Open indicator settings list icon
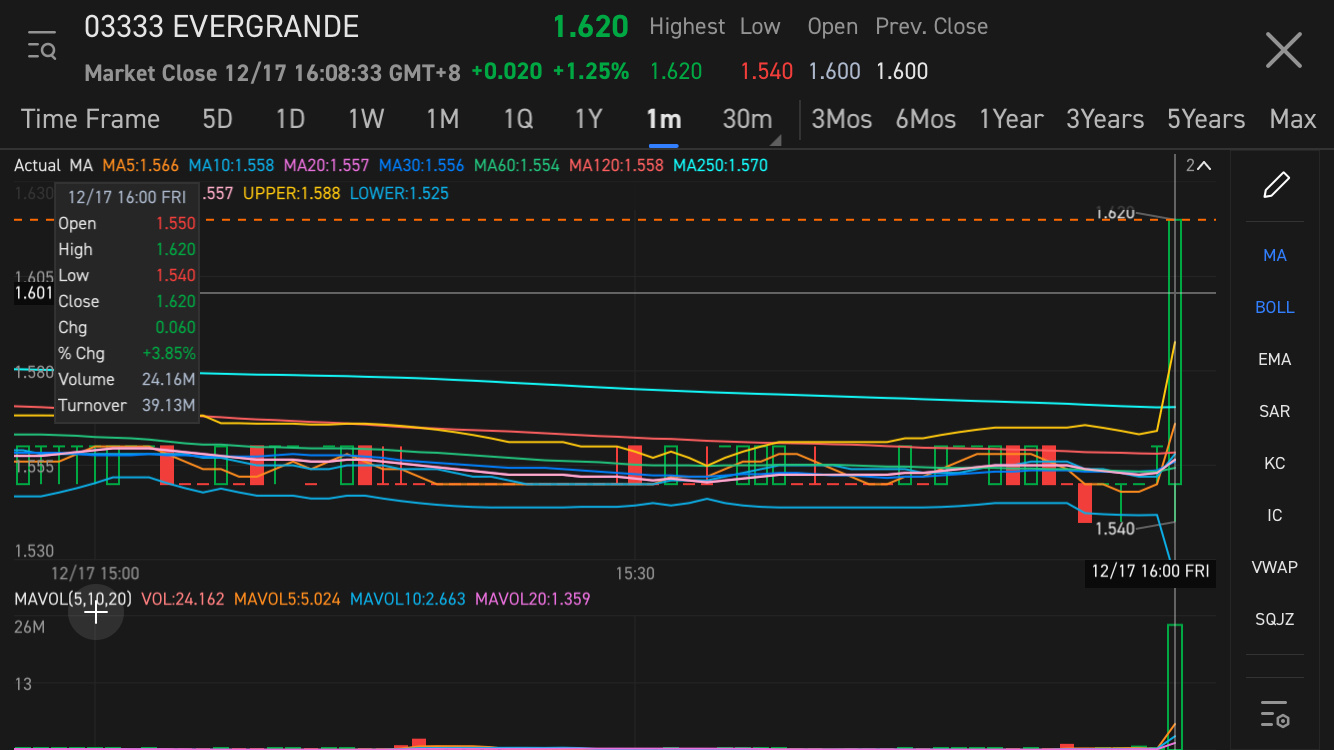This screenshot has height=750, width=1334. click(x=1274, y=714)
